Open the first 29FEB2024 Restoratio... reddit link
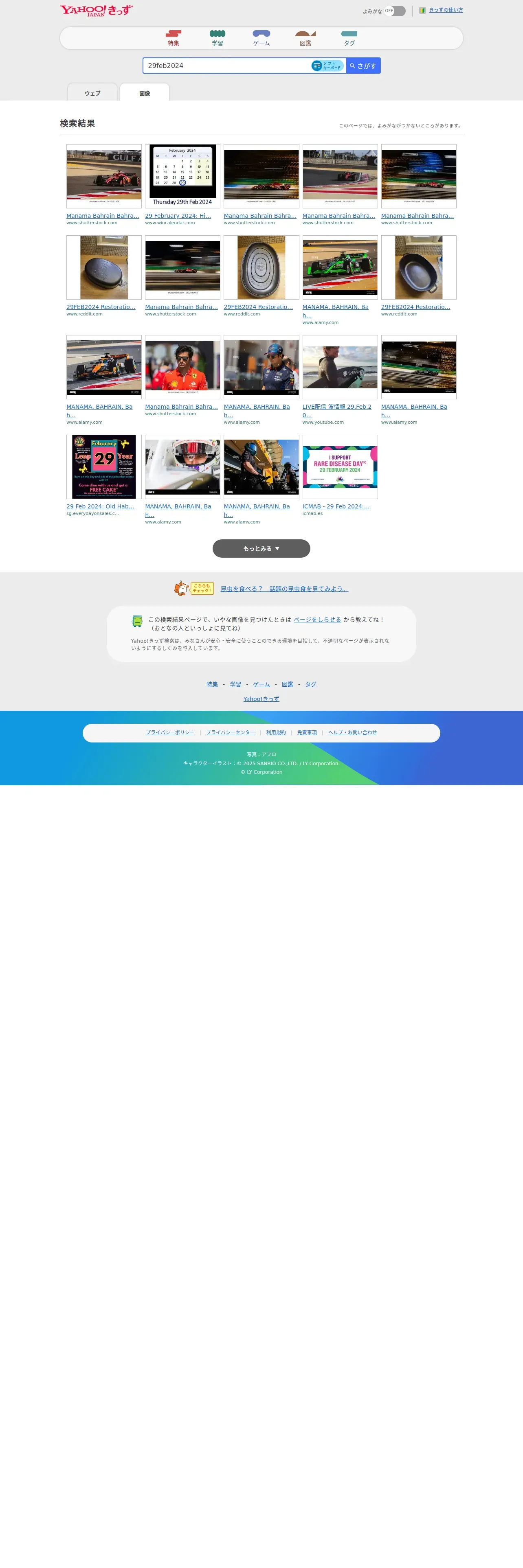This screenshot has width=523, height=1568. point(101,307)
